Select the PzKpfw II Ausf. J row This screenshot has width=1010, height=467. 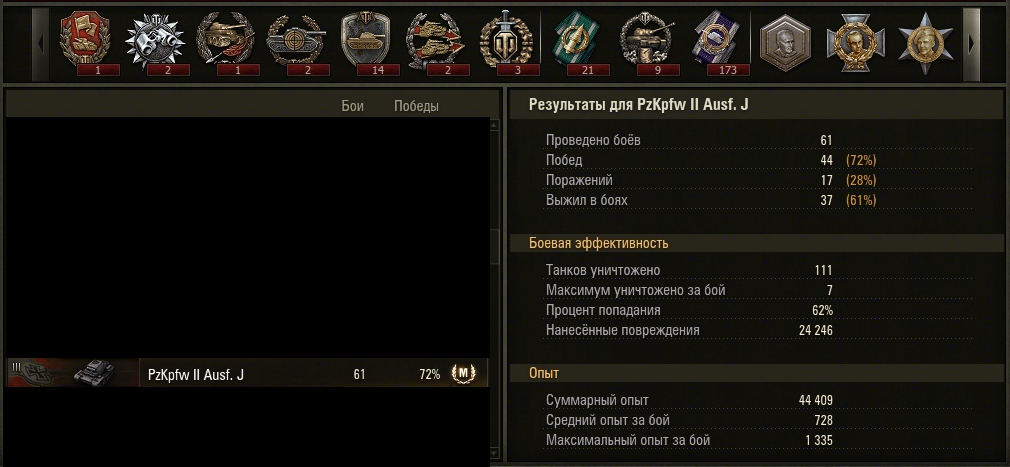pyautogui.click(x=247, y=373)
